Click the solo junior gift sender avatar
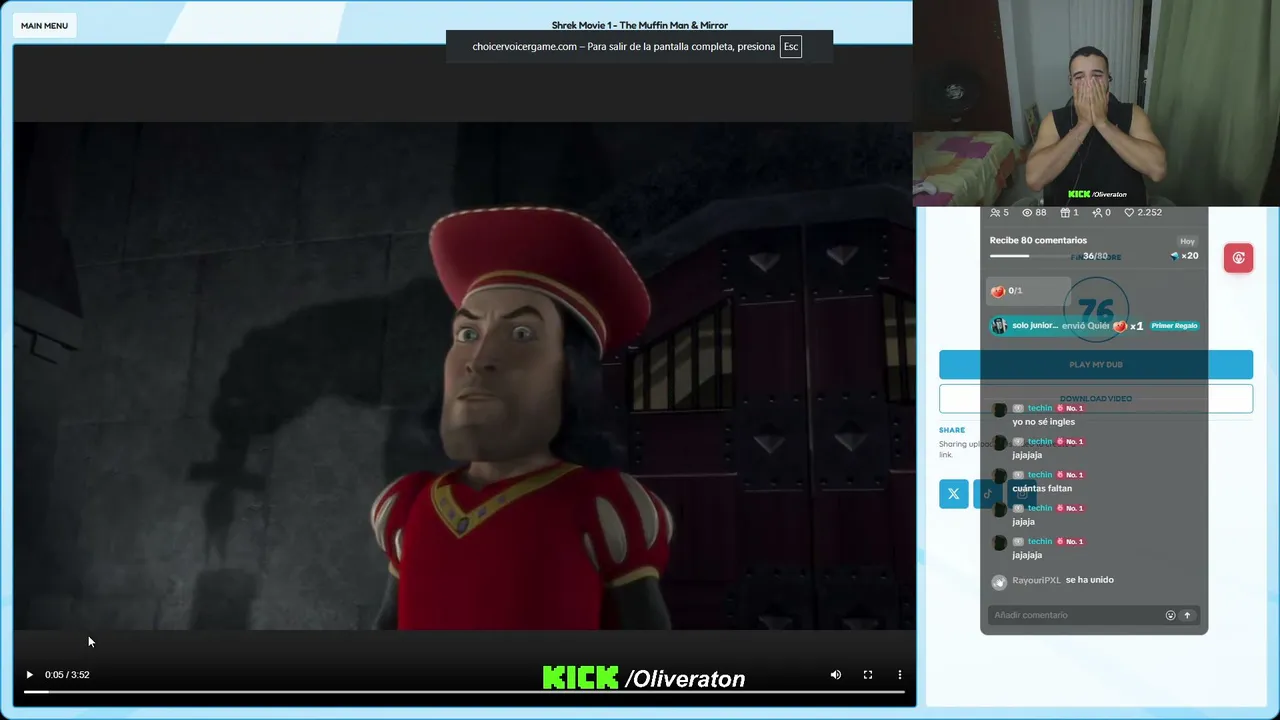The image size is (1280, 720). coord(998,326)
